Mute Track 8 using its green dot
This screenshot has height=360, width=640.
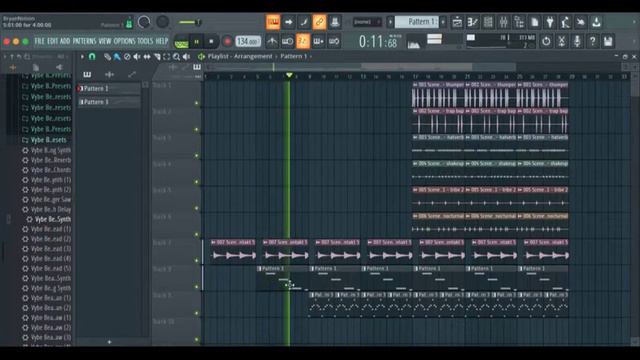pyautogui.click(x=196, y=287)
